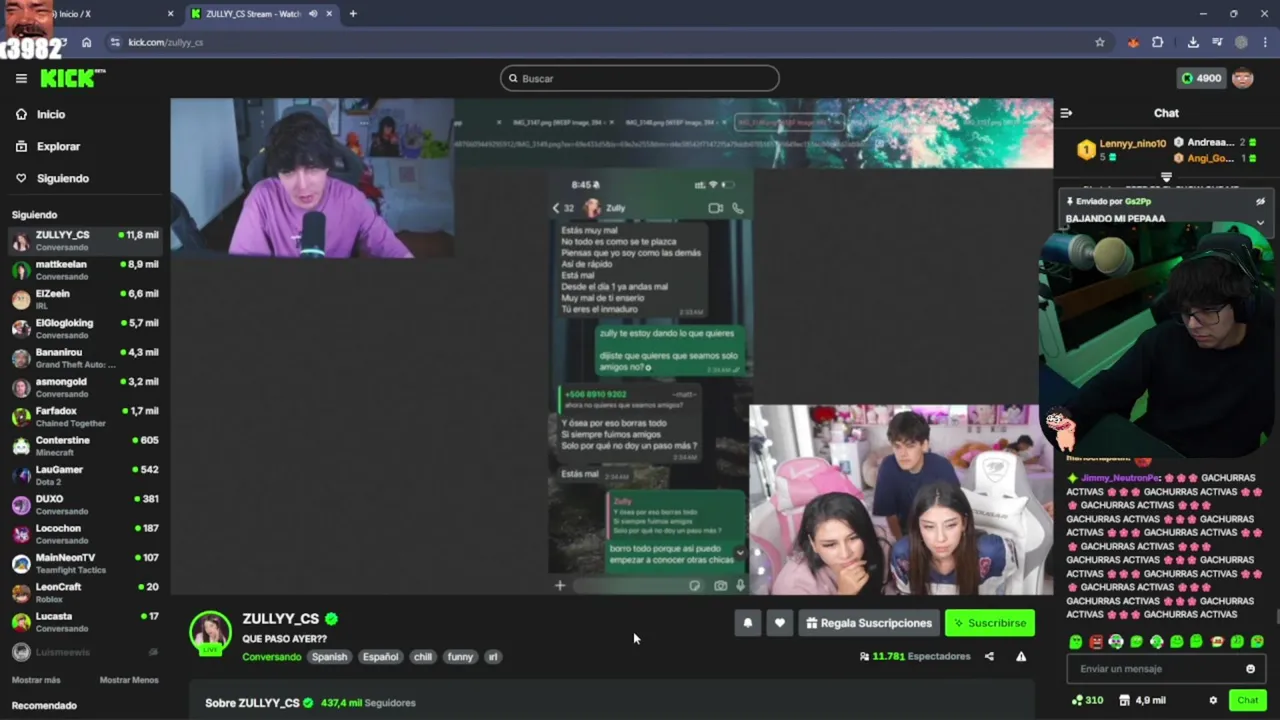Image resolution: width=1280 pixels, height=720 pixels.
Task: Open the MetaMask fox extension
Action: pos(1133,42)
